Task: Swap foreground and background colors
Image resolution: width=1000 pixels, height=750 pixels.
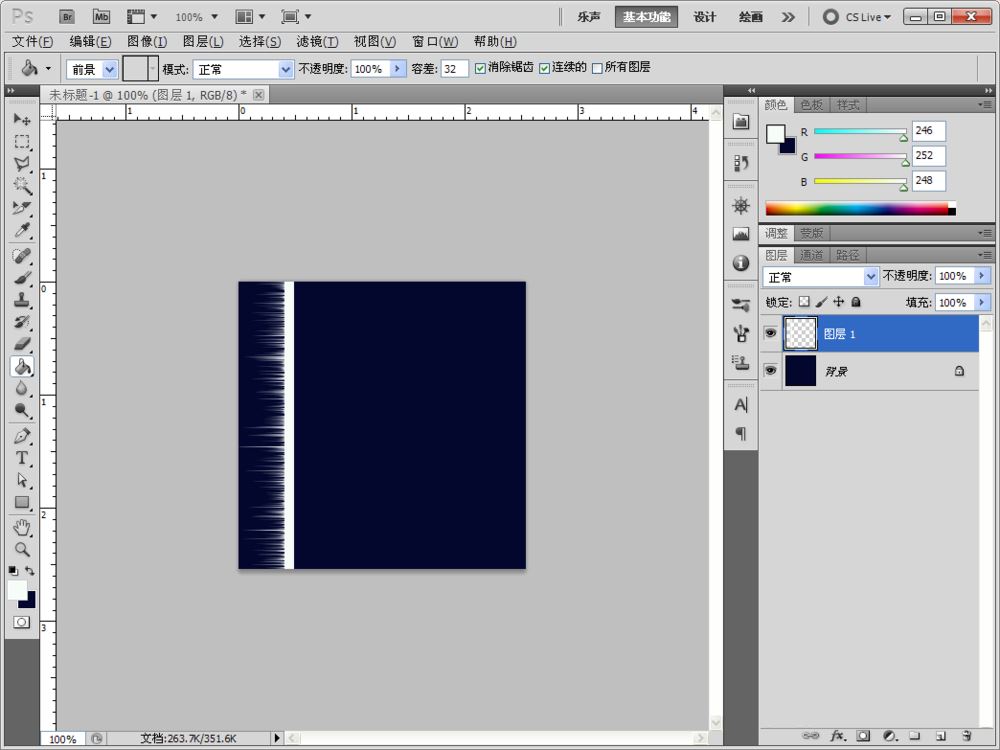Action: [30, 571]
